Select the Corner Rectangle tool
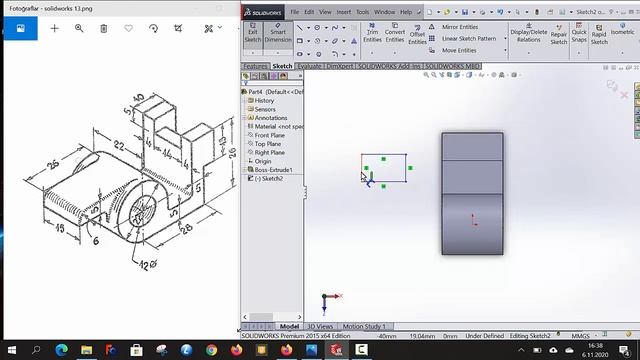The width and height of the screenshot is (640, 360). coord(300,41)
